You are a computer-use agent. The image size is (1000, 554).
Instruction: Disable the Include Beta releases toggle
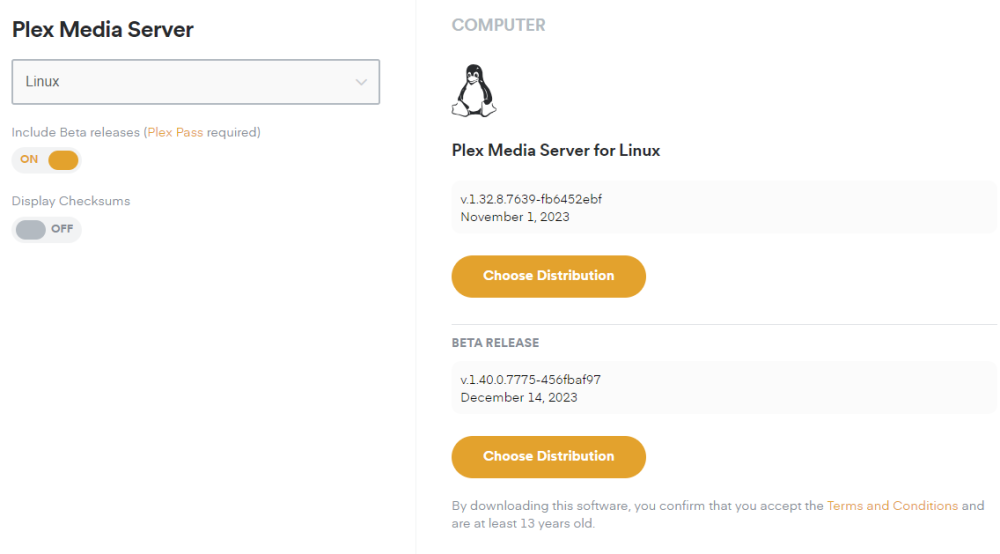pyautogui.click(x=46, y=160)
